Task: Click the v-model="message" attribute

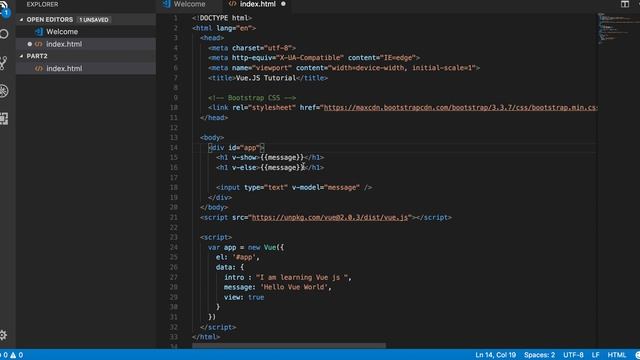Action: coord(326,188)
